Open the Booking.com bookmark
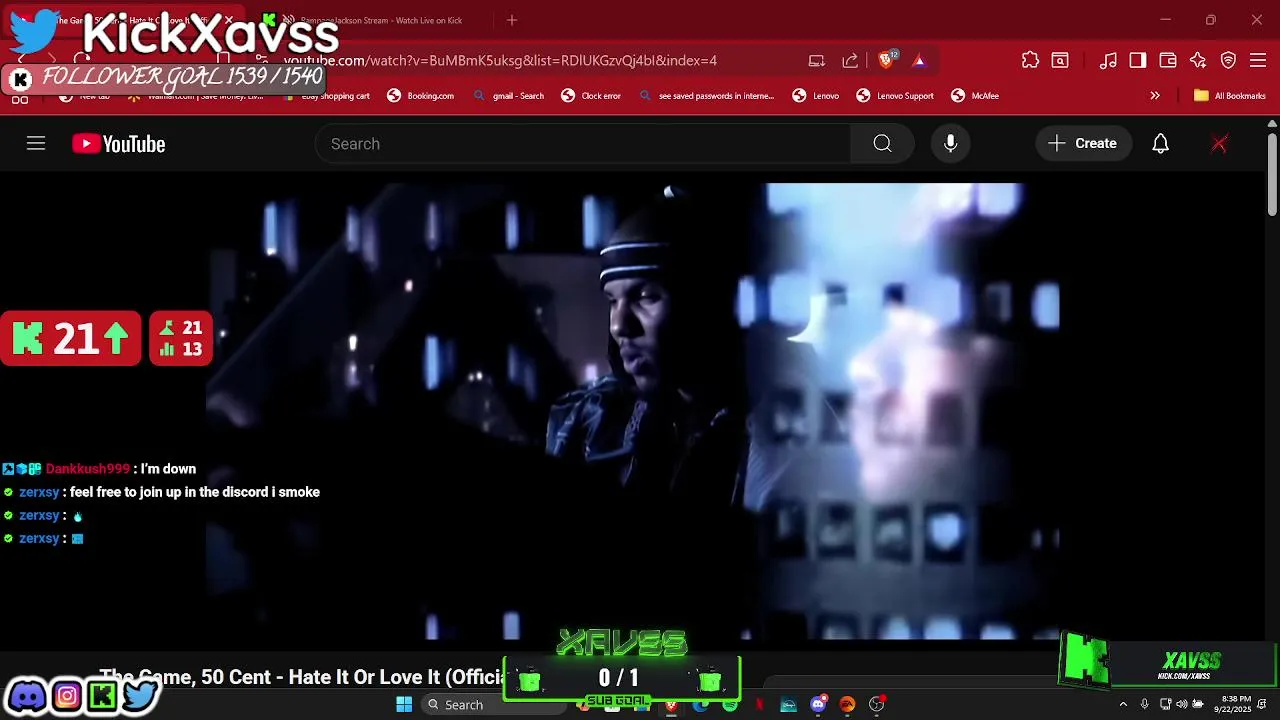The width and height of the screenshot is (1280, 720). coord(421,96)
